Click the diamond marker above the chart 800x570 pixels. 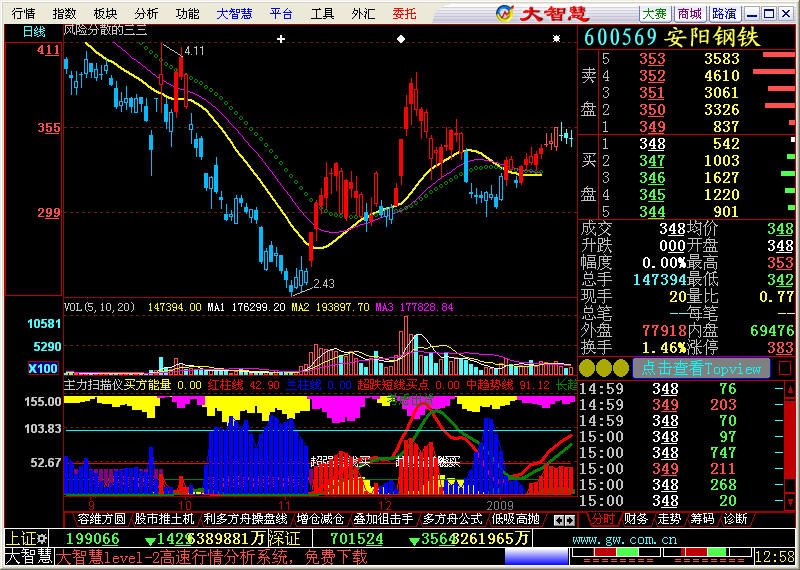point(401,39)
